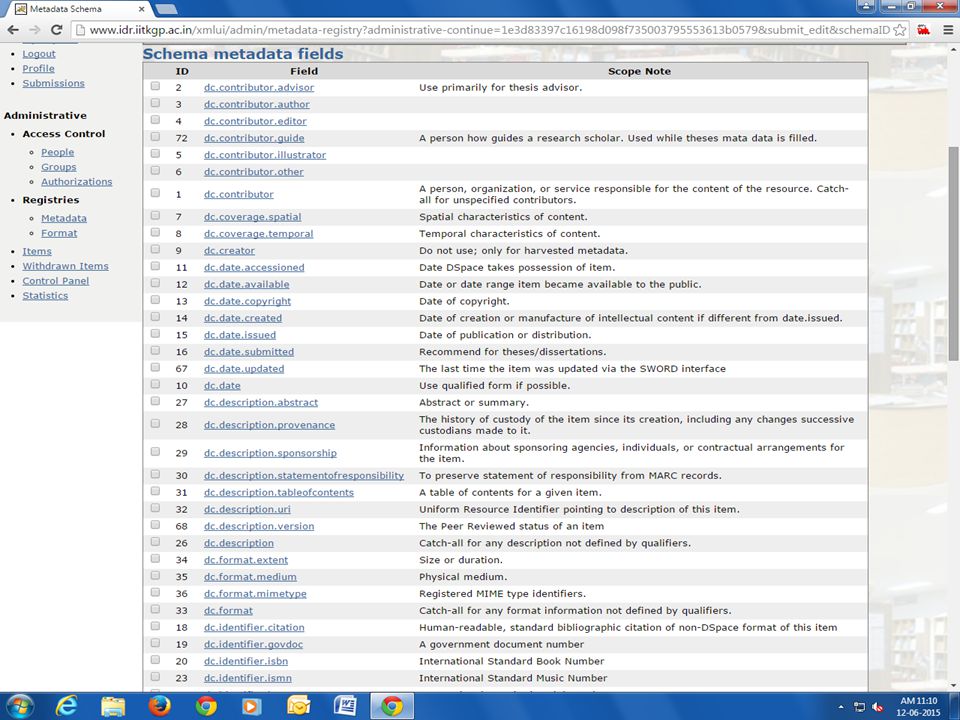Viewport: 960px width, 720px height.
Task: Edit the dc.contributor.illustrator field
Action: point(265,155)
